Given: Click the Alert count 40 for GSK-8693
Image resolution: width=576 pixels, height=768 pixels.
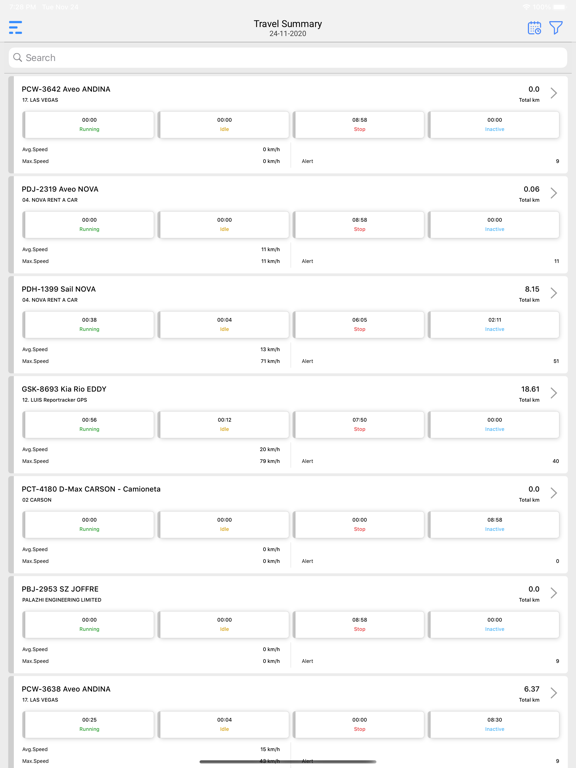Looking at the screenshot, I should [556, 461].
